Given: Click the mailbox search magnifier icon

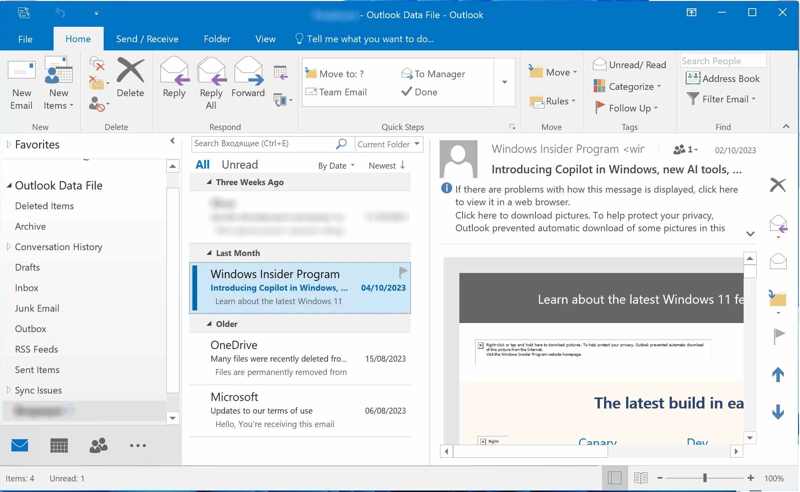Looking at the screenshot, I should point(341,144).
